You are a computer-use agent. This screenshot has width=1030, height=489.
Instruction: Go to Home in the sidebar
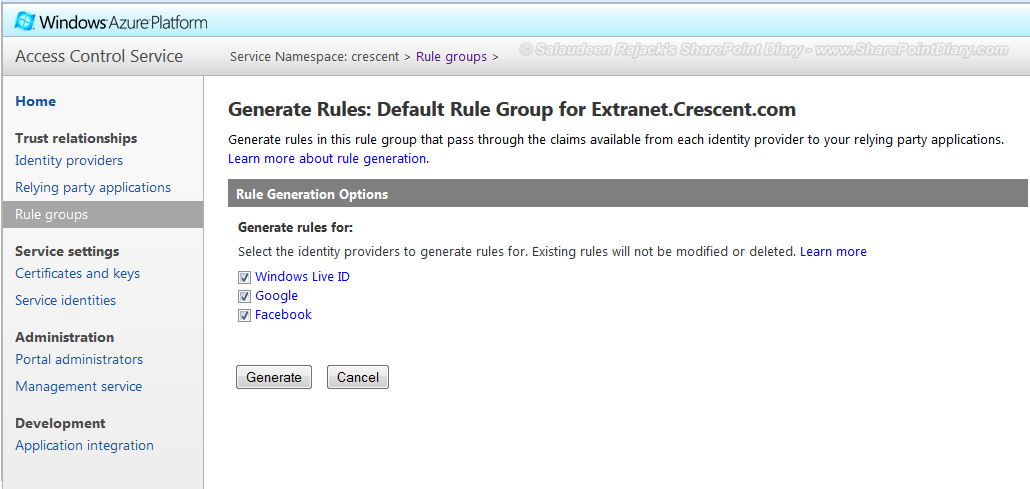tap(35, 101)
